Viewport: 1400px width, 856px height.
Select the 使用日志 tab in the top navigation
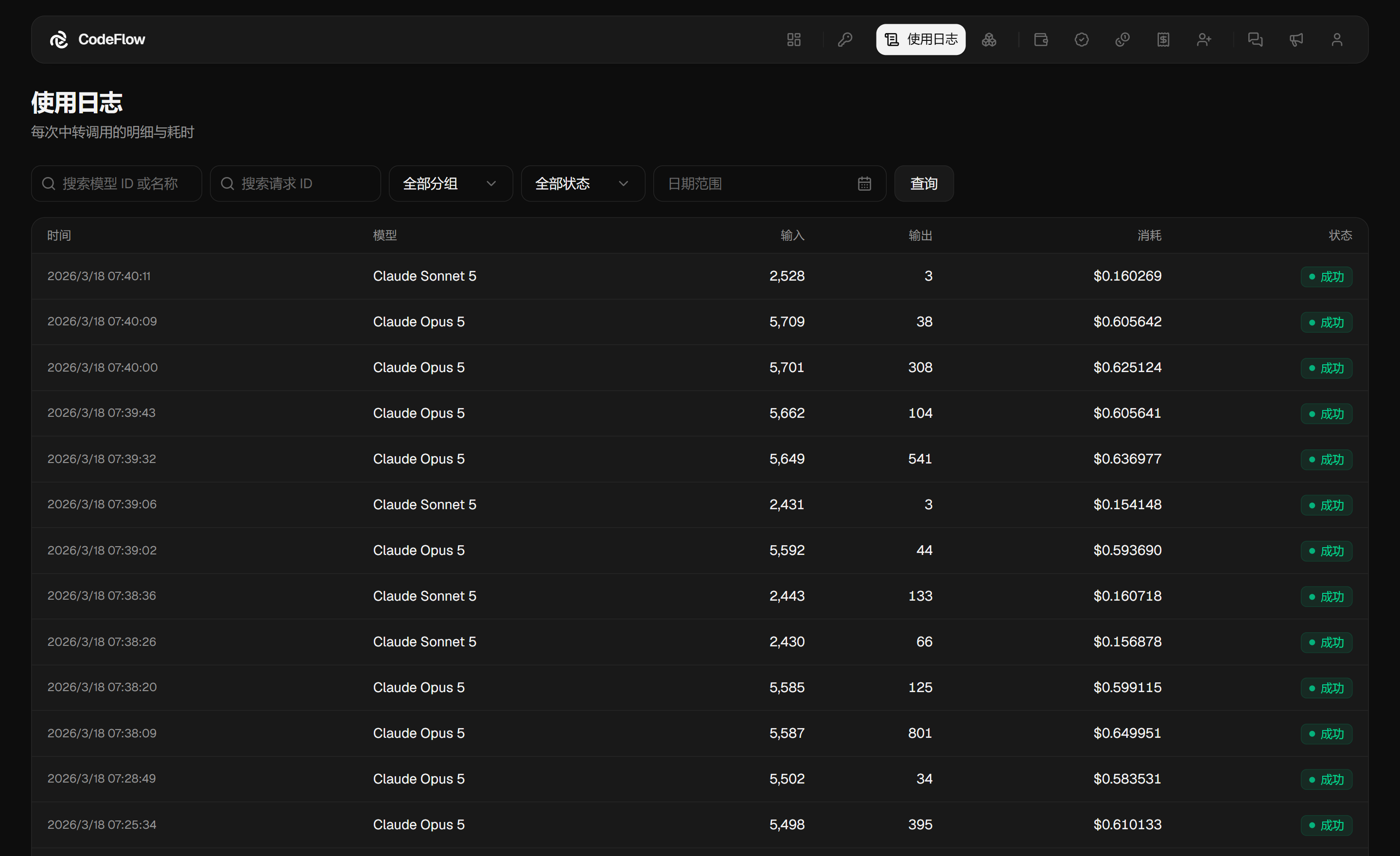[x=921, y=39]
